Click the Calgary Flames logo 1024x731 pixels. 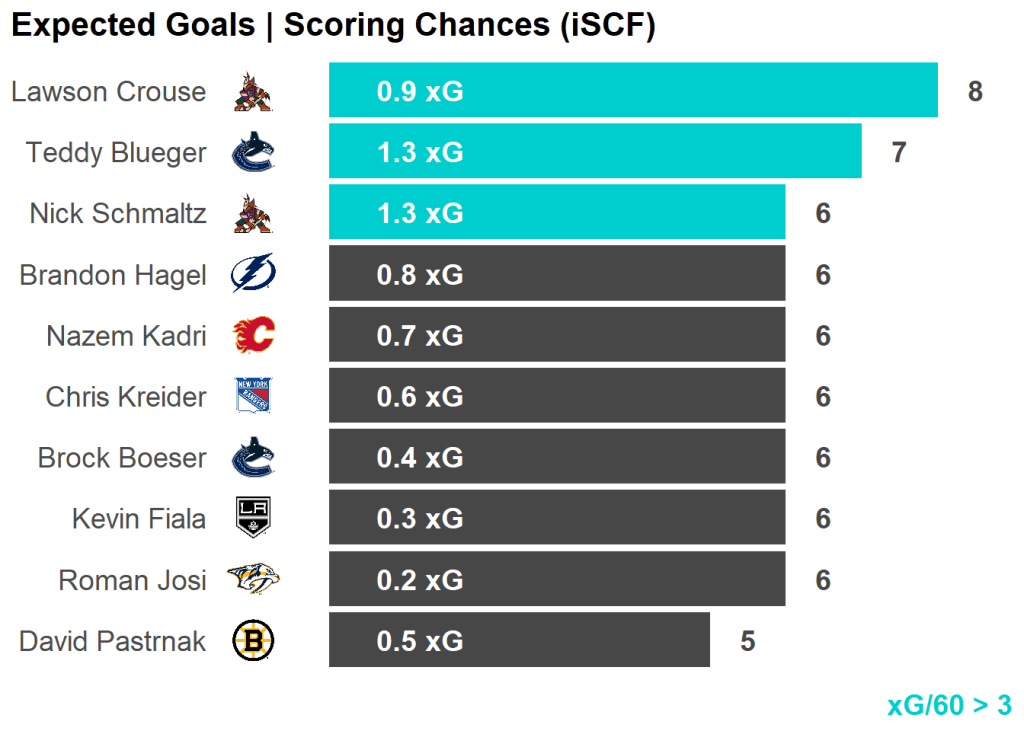(x=252, y=336)
